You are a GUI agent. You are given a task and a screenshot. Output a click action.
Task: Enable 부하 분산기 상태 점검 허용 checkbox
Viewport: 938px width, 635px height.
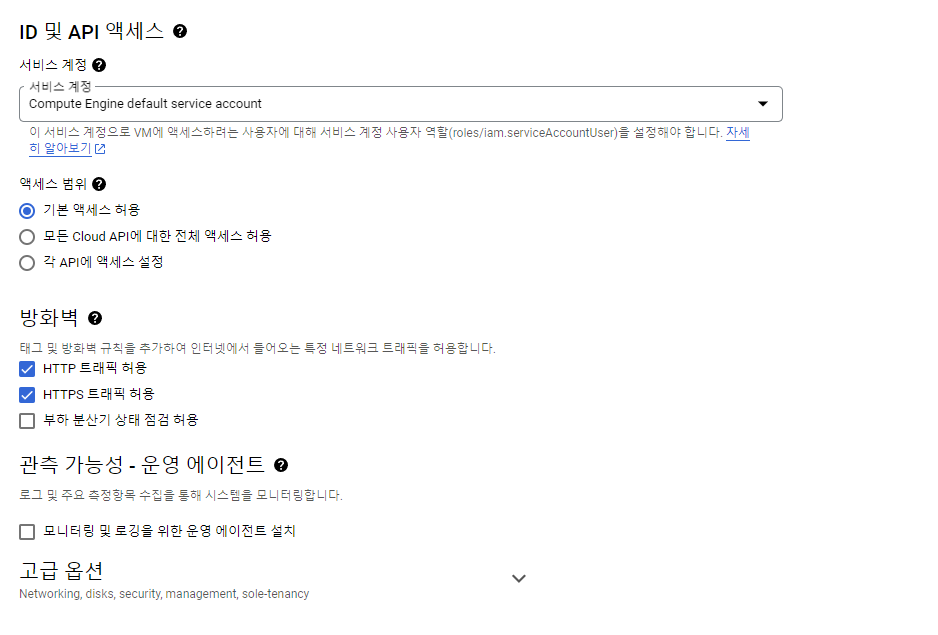point(27,421)
